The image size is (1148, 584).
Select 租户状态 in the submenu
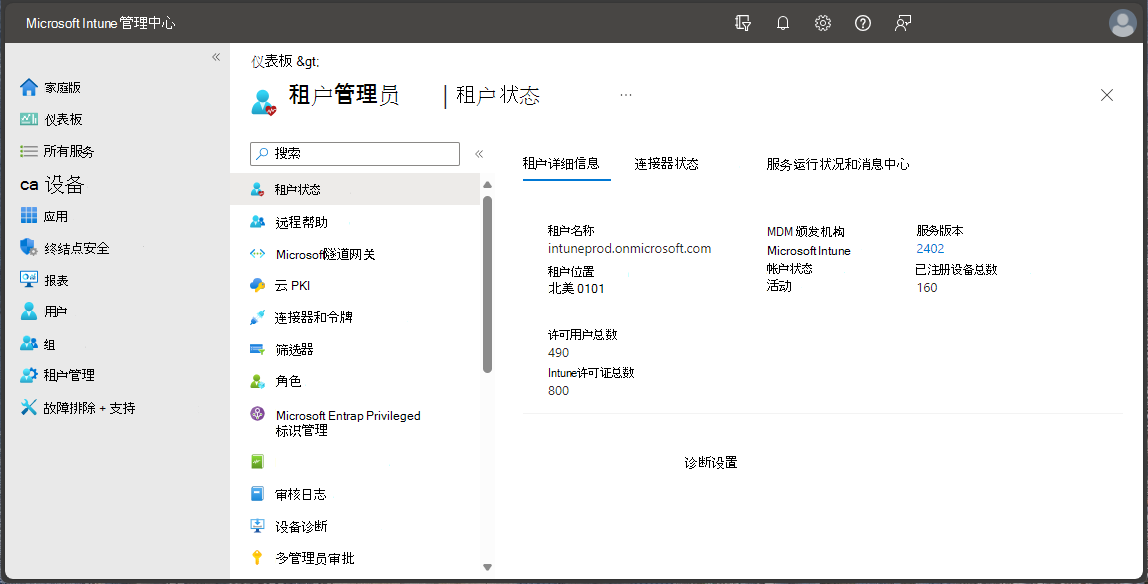pos(355,190)
